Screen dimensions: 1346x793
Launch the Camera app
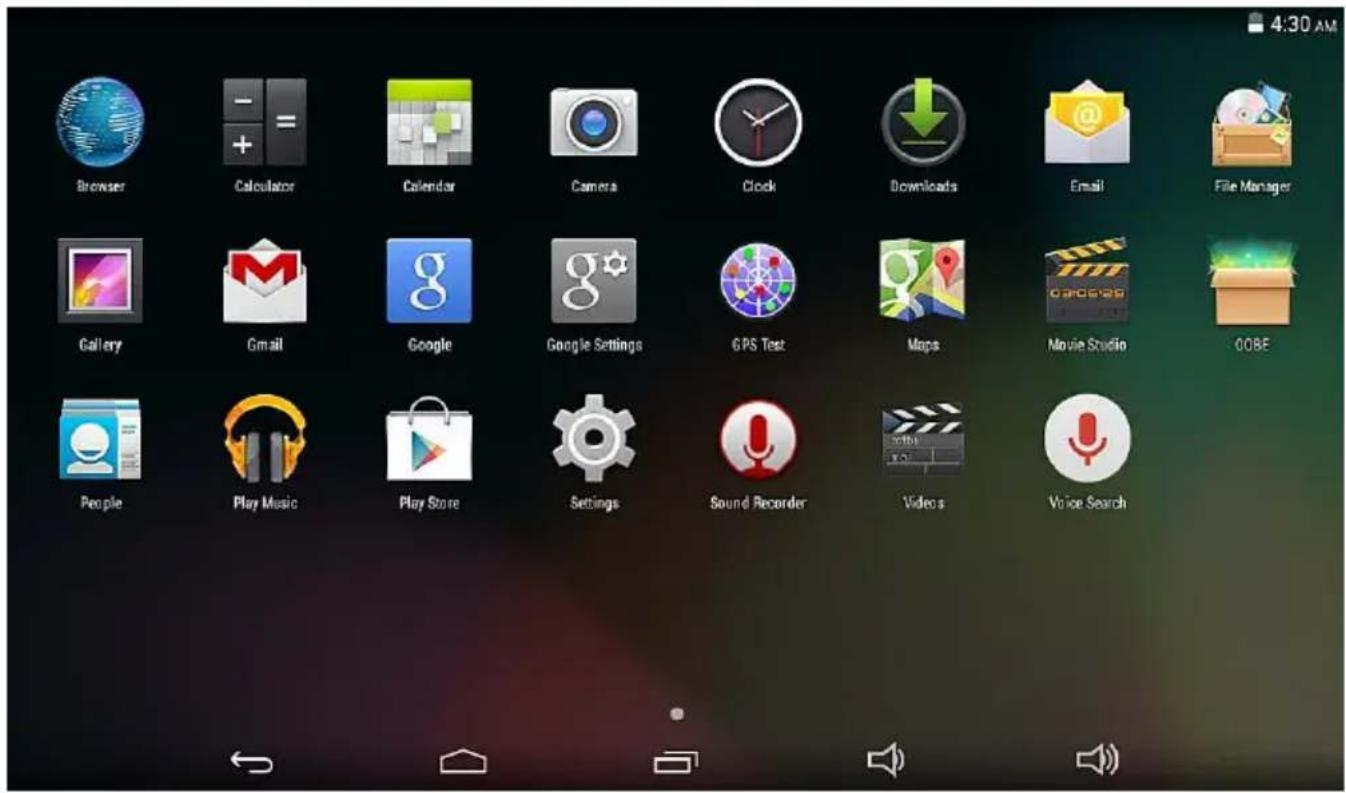click(593, 122)
